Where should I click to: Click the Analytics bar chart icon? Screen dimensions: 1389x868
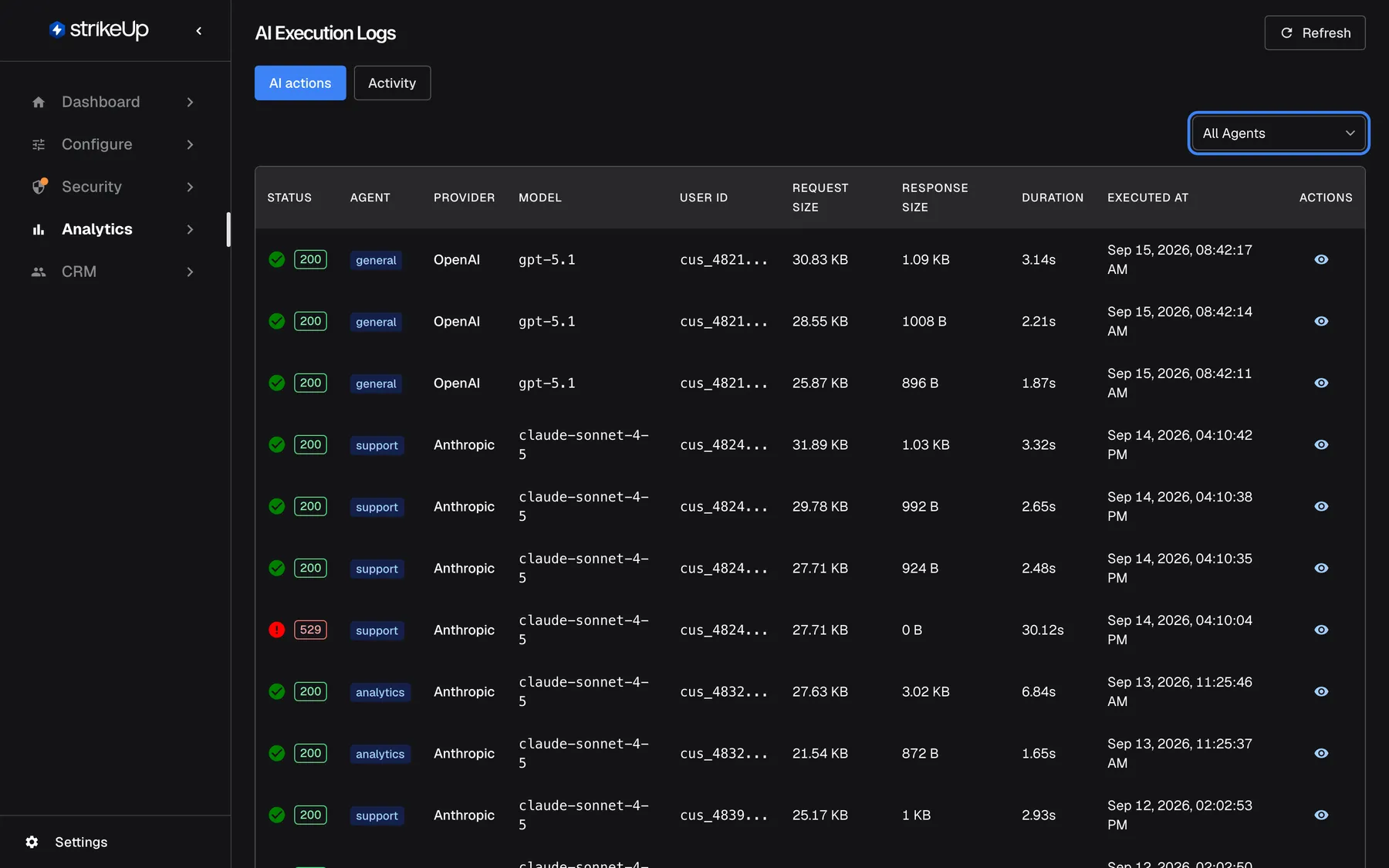[x=39, y=229]
